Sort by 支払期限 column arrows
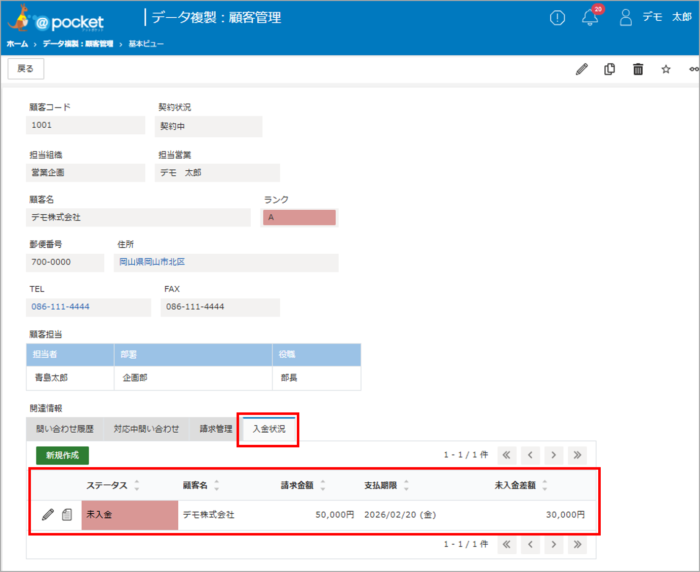 (x=406, y=485)
